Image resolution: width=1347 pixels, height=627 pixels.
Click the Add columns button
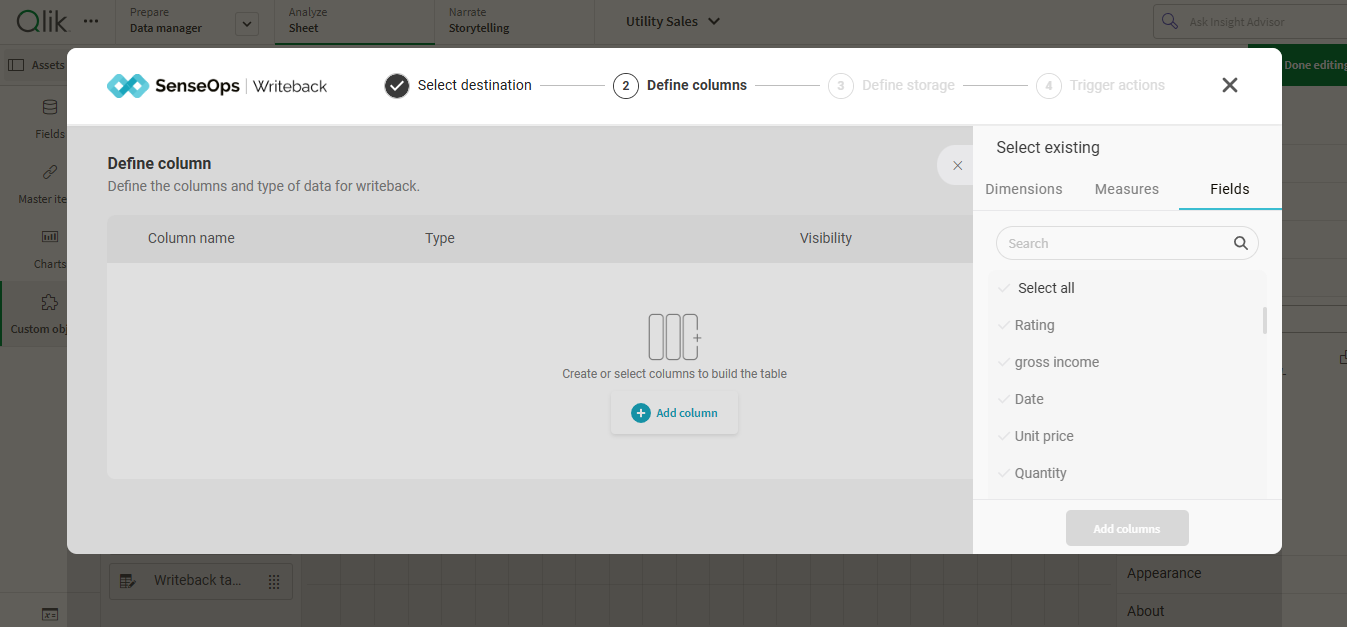pyautogui.click(x=1127, y=528)
